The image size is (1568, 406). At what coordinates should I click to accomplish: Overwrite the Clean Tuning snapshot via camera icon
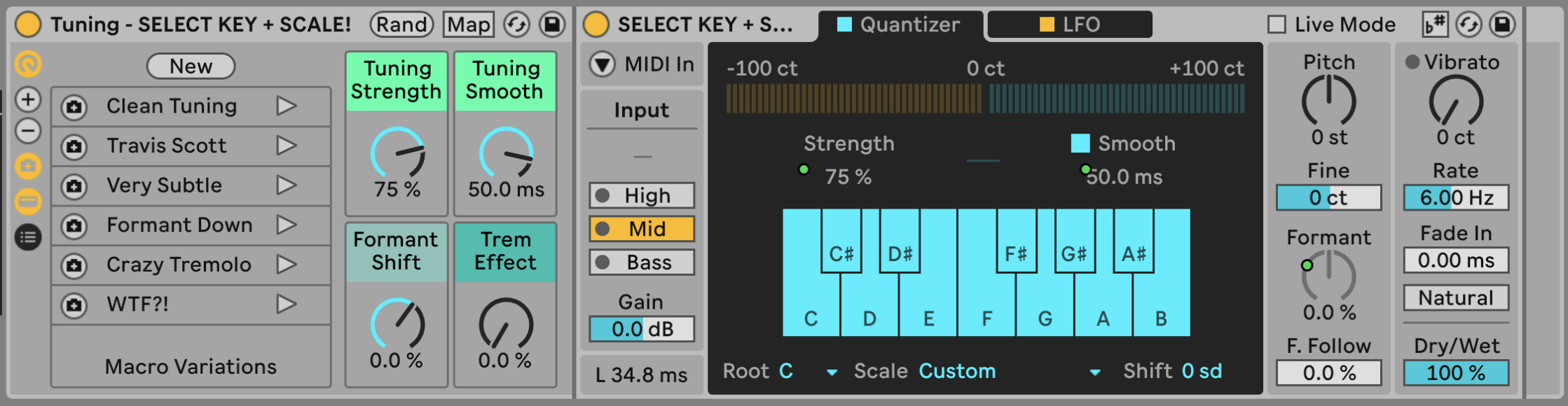pyautogui.click(x=74, y=107)
